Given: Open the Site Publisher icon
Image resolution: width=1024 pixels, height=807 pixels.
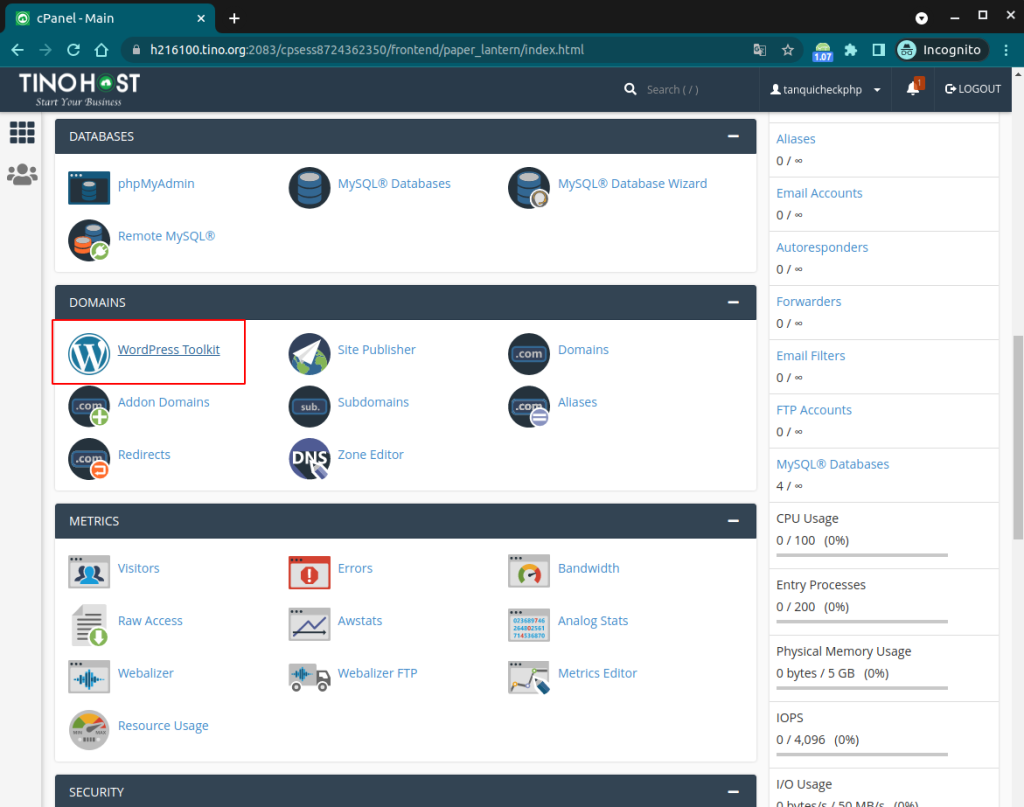Looking at the screenshot, I should (309, 354).
